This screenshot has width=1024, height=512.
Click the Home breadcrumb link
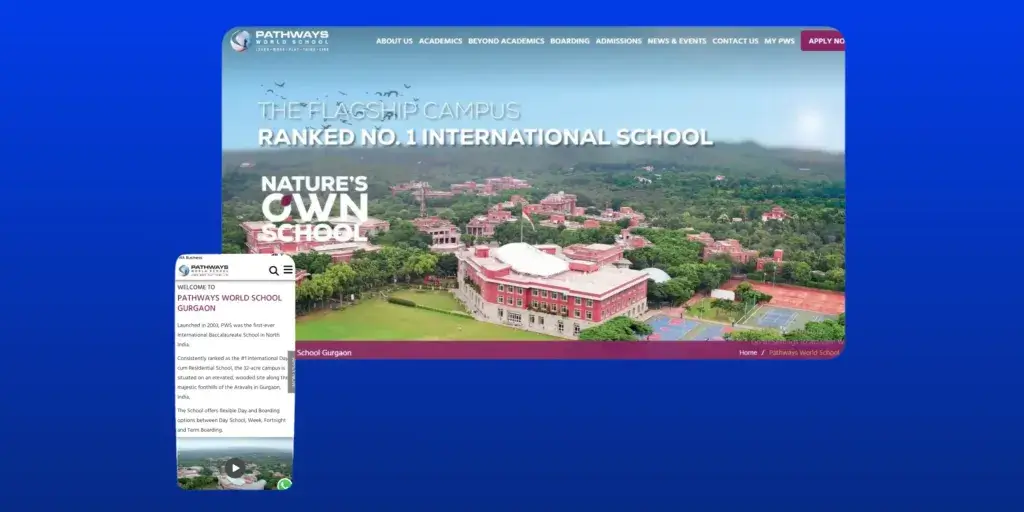coord(748,353)
